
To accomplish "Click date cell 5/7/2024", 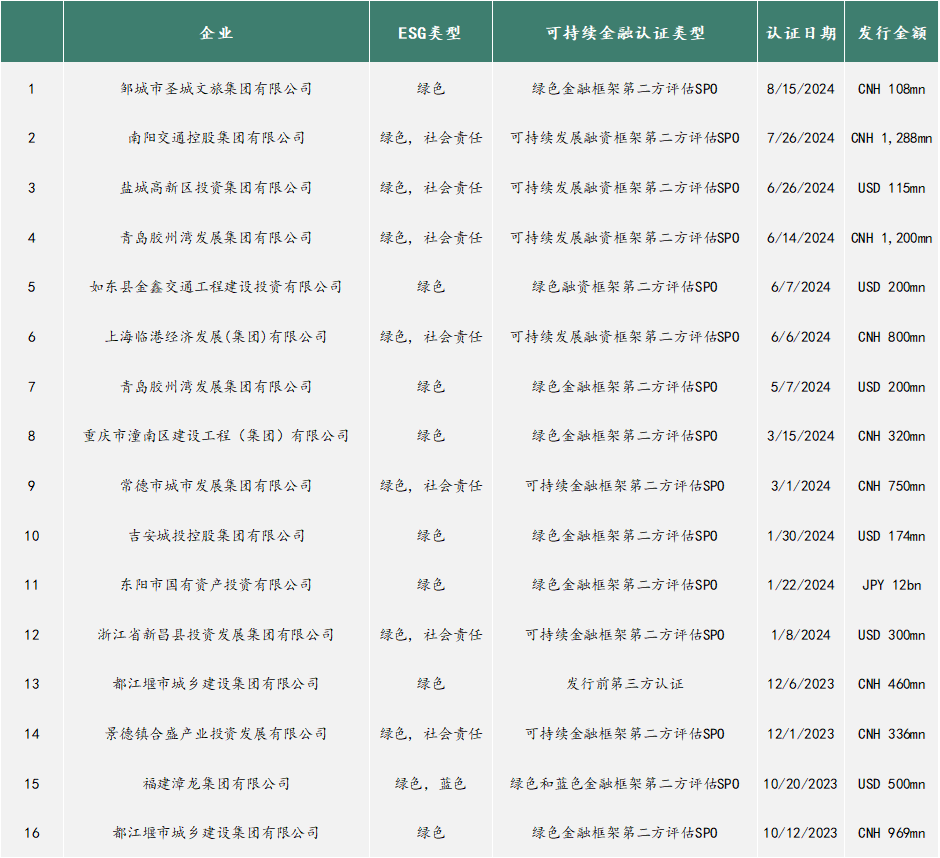I will (800, 387).
